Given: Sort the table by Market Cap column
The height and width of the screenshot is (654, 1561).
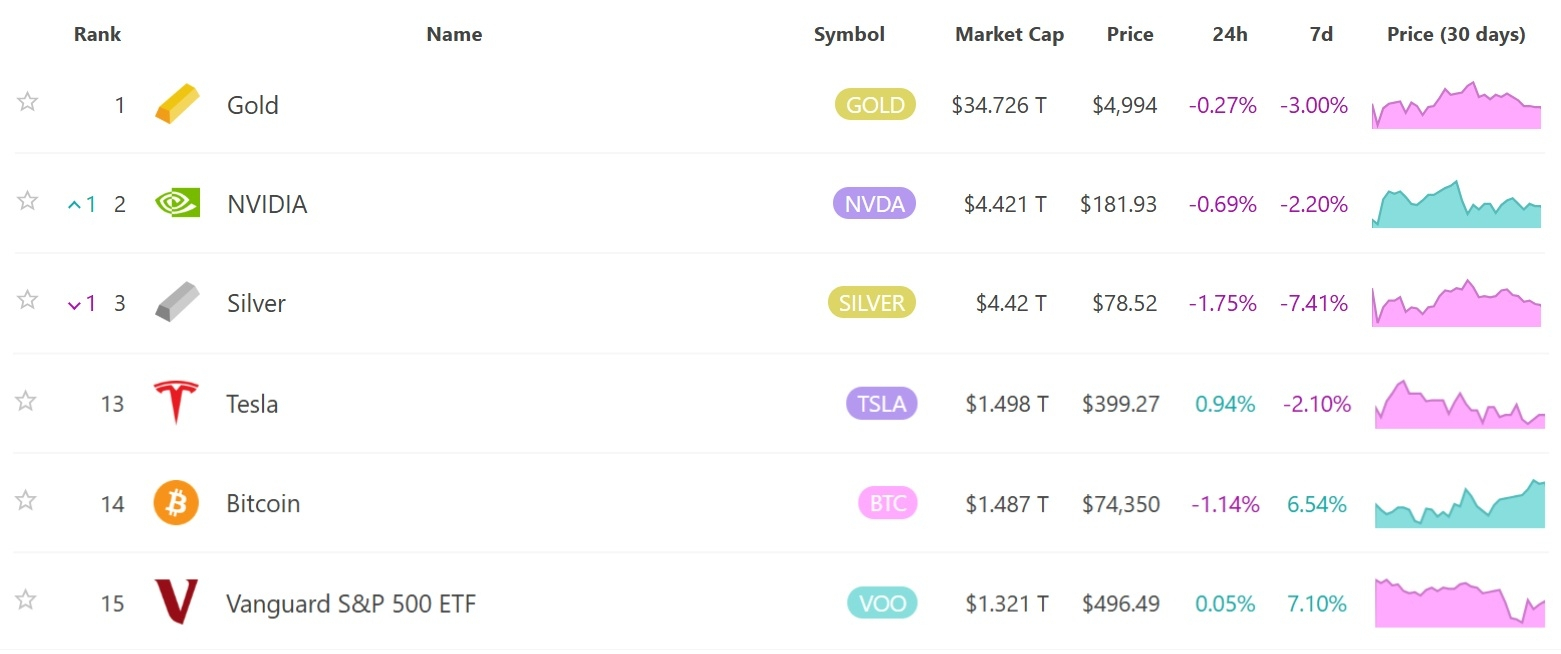Looking at the screenshot, I should [x=1009, y=34].
